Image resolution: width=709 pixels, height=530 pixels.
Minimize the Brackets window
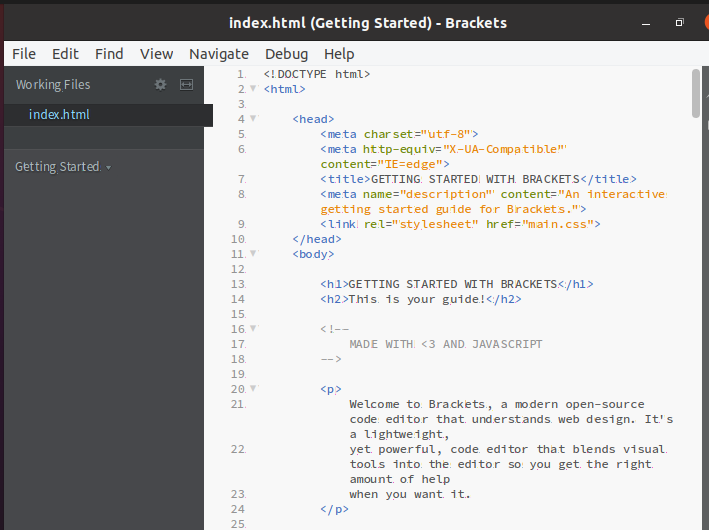click(x=646, y=23)
